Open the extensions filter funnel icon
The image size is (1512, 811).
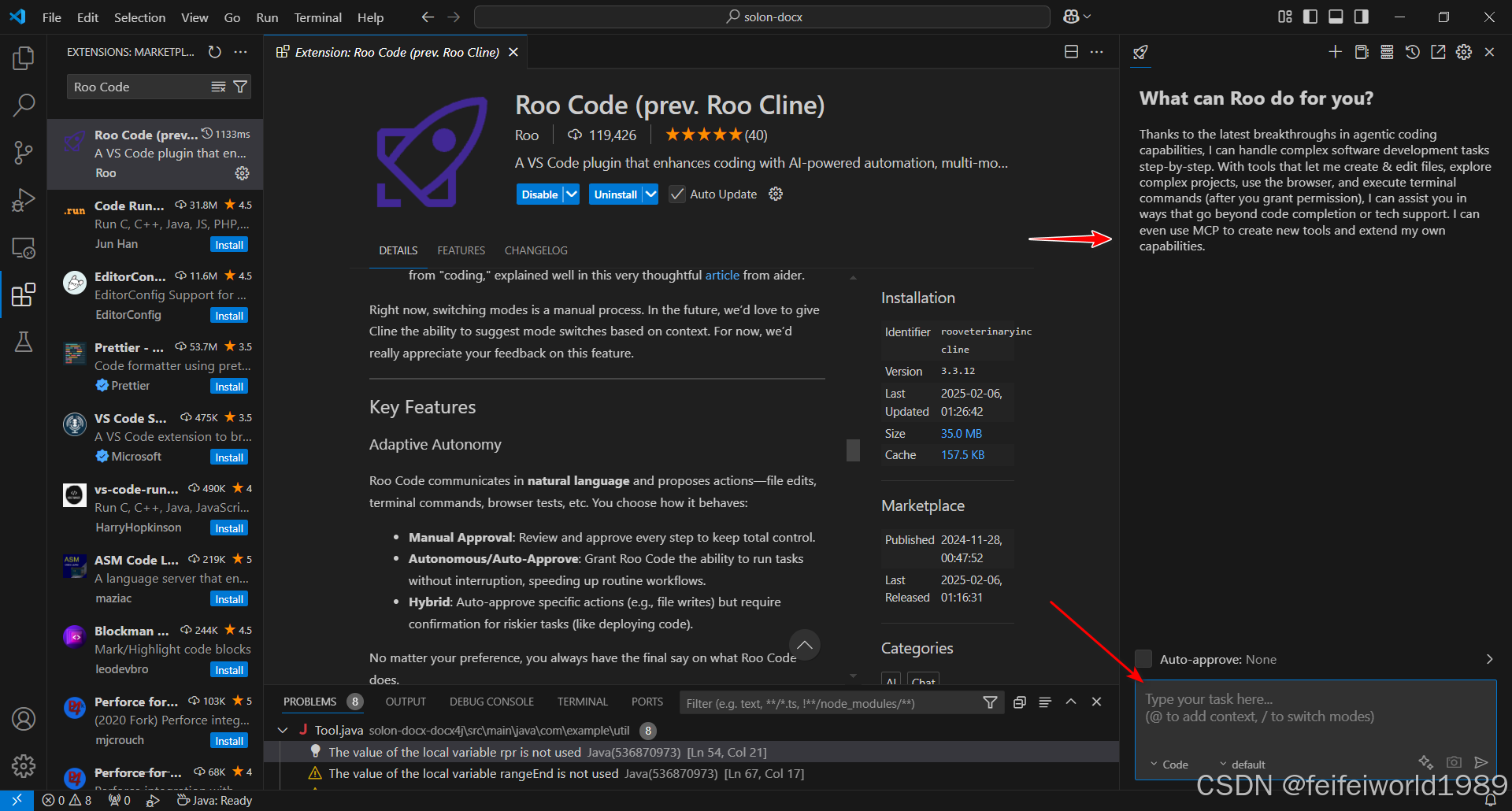240,87
